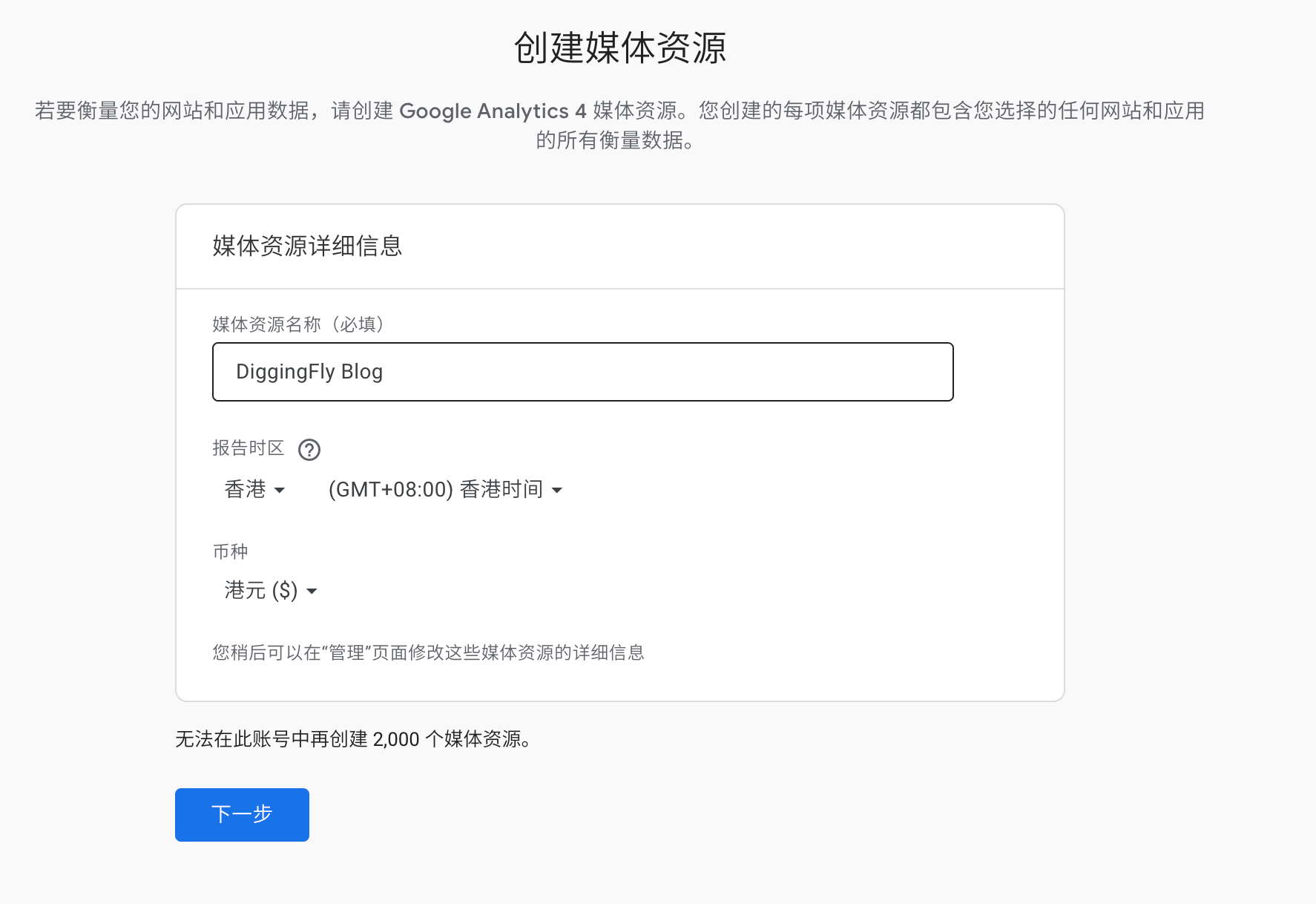Click the 币种 label
The height and width of the screenshot is (904, 1316).
tap(230, 551)
